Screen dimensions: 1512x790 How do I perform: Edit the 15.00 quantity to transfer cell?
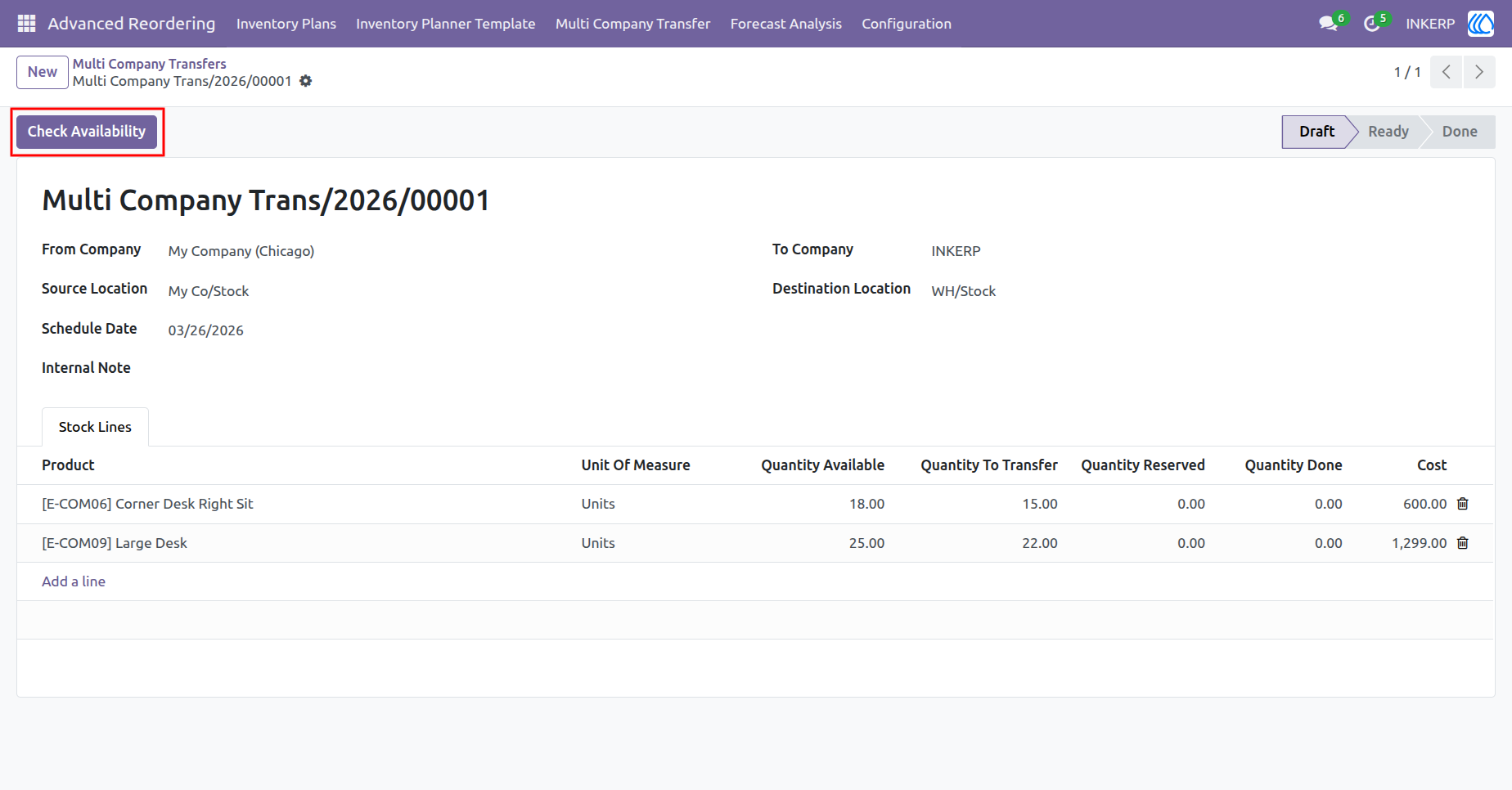click(x=1039, y=504)
